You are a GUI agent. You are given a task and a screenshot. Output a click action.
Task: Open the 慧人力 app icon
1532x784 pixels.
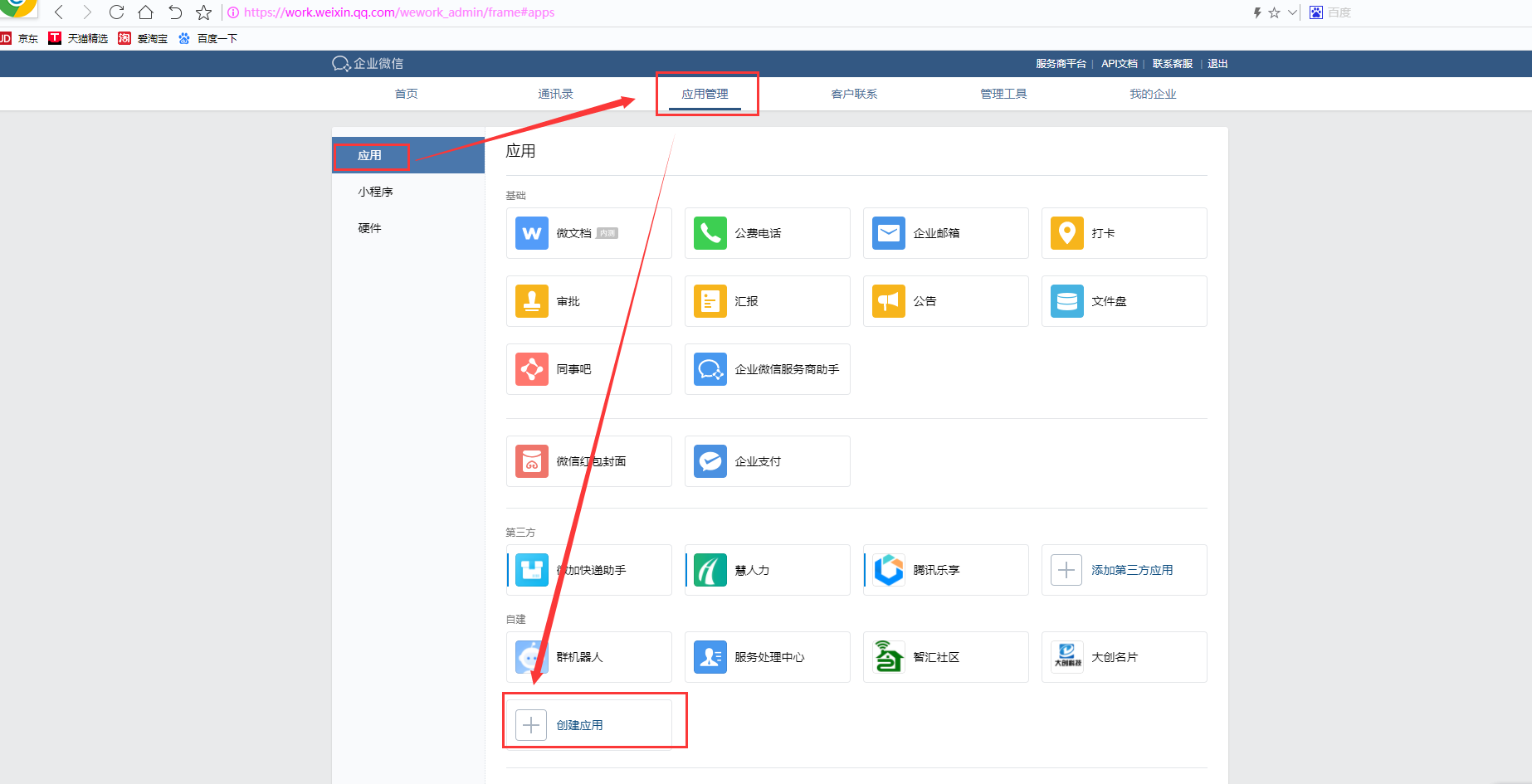(710, 570)
